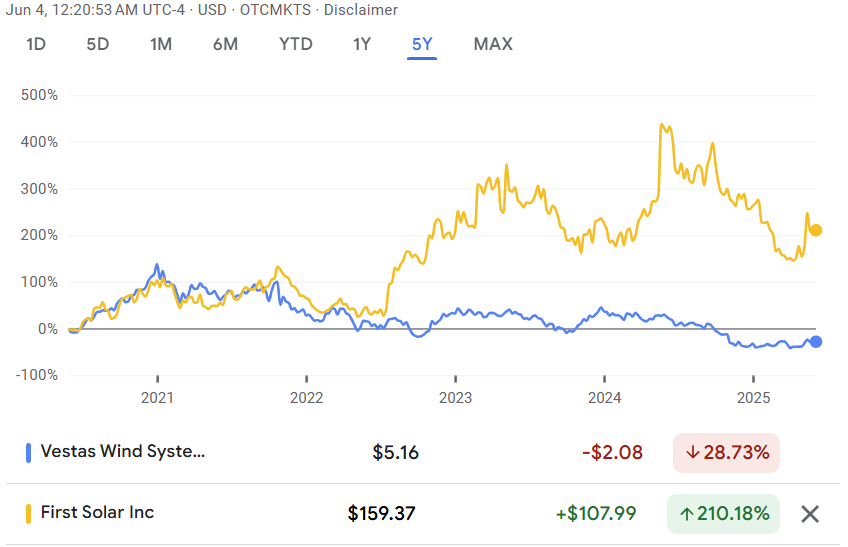Viewport: 848px width, 547px height.
Task: Click the yellow endpoint dot on chart
Action: [816, 230]
